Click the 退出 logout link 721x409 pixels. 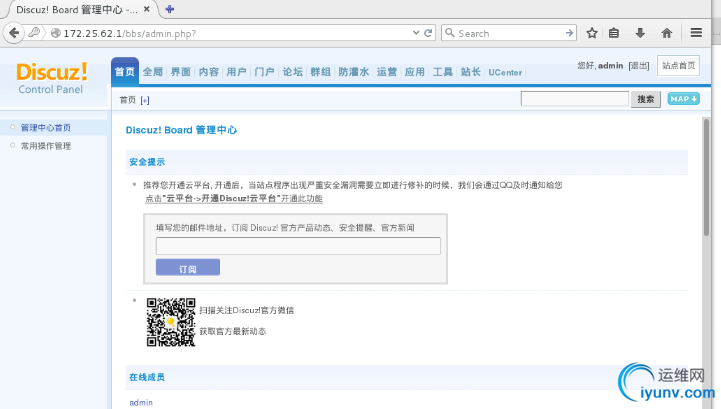[639, 66]
